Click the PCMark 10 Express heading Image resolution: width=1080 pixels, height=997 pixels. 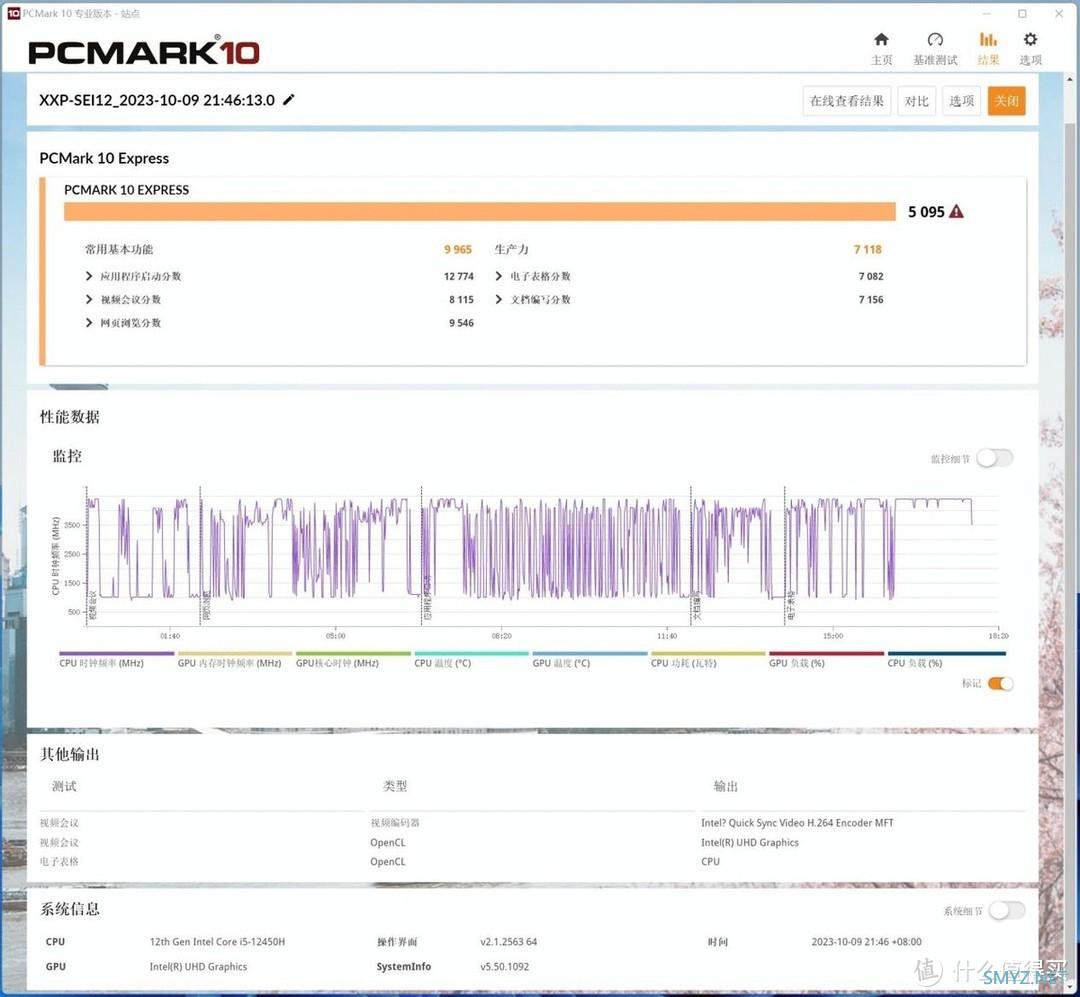(x=104, y=158)
